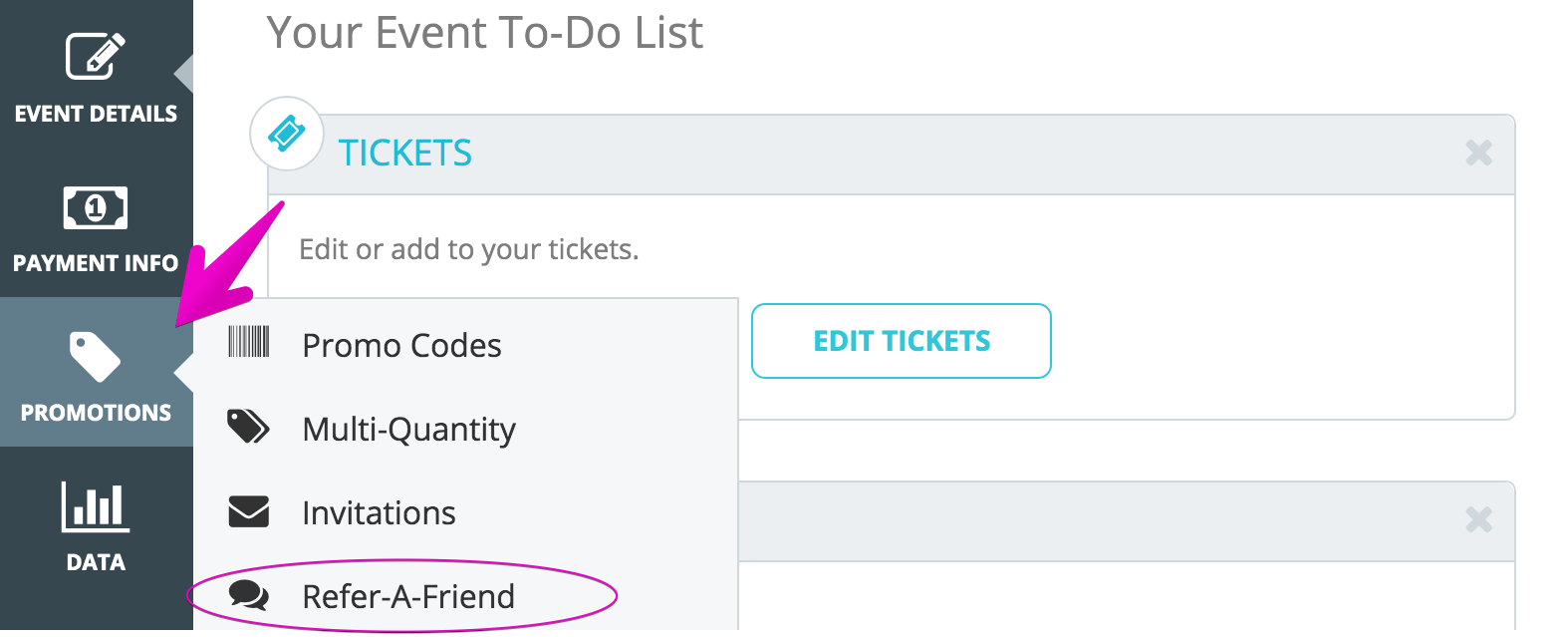
Task: Click the DATA sidebar label
Action: (96, 562)
